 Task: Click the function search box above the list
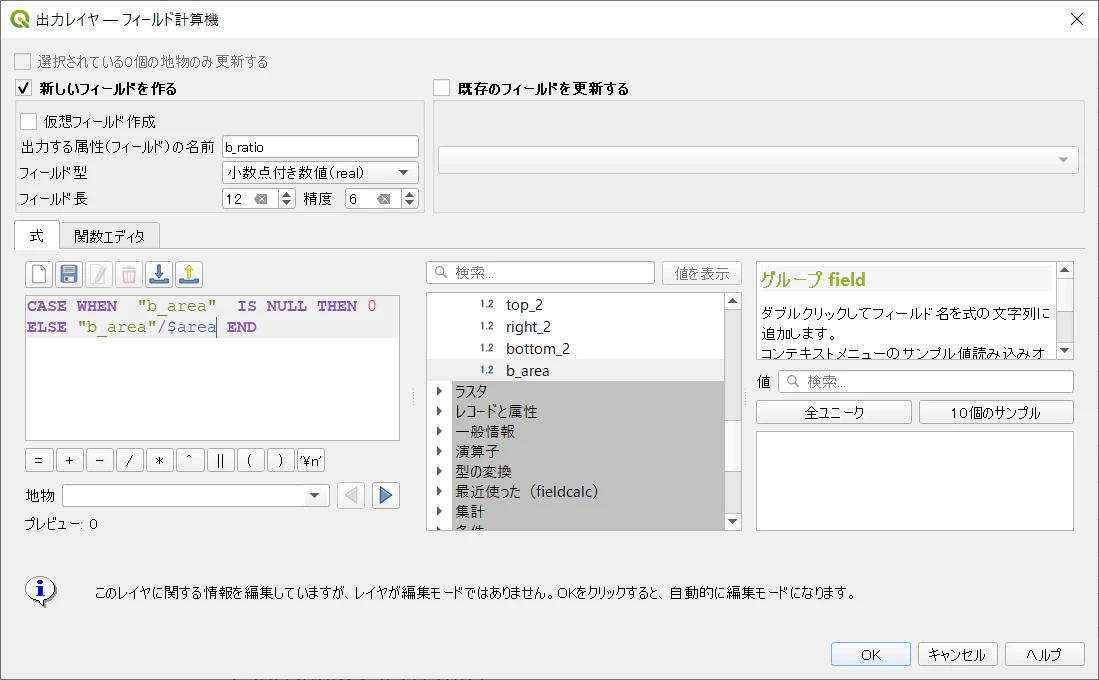pos(540,273)
